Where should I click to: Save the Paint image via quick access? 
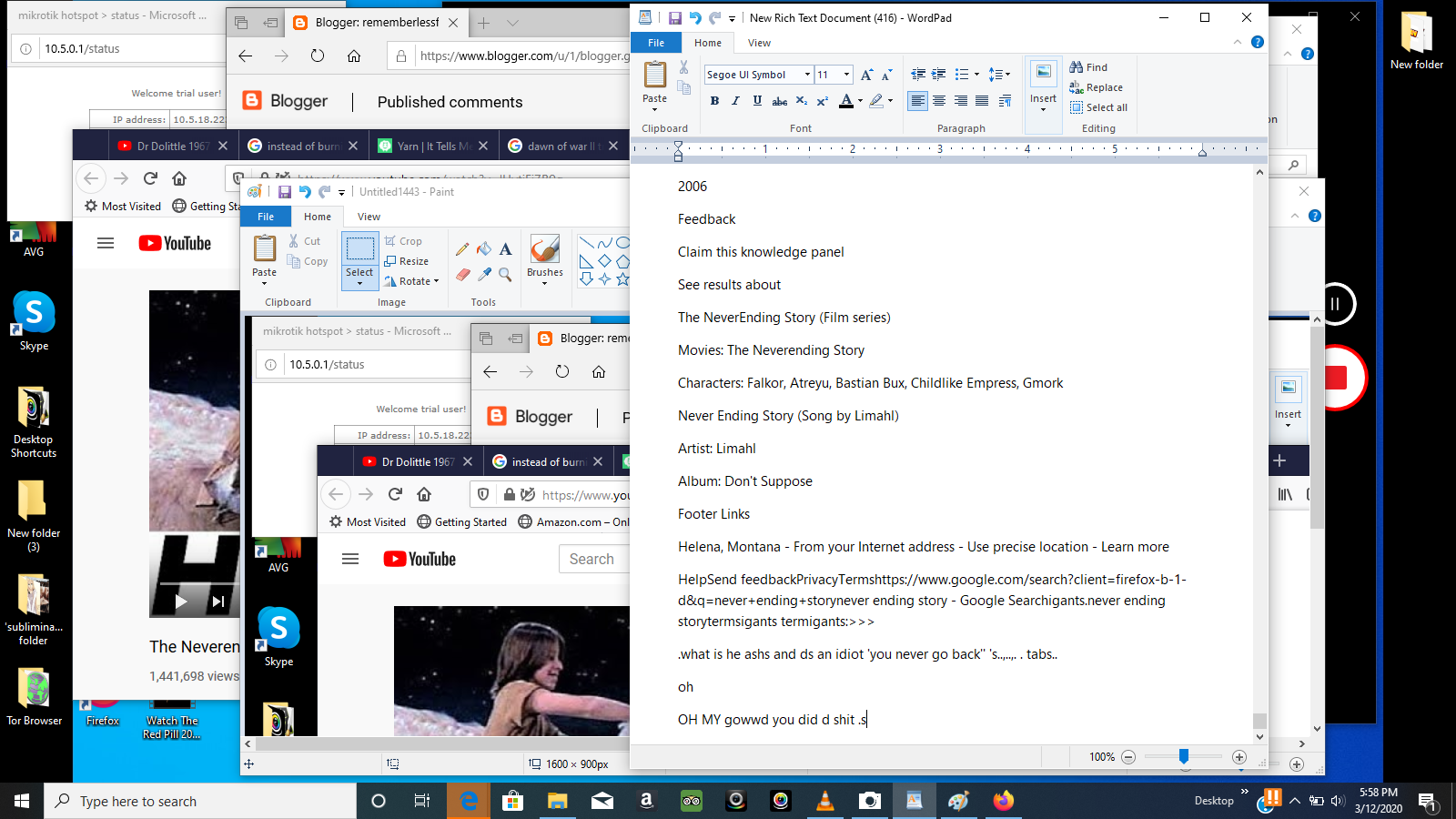point(285,192)
